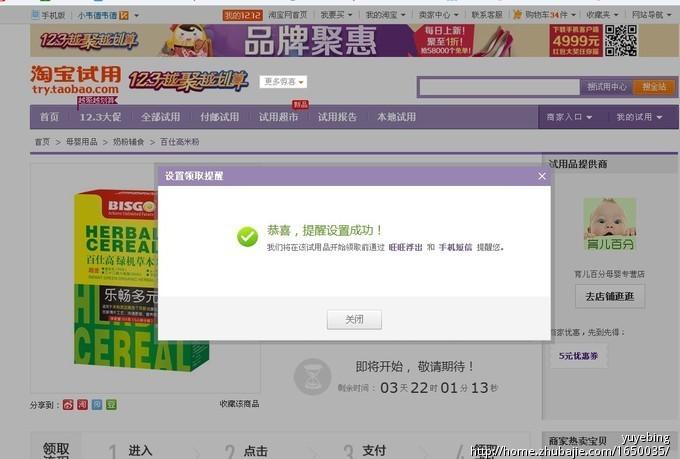Click the 奶粉辅食 breadcrumb
Screen dimensions: 680x459
click(x=128, y=142)
